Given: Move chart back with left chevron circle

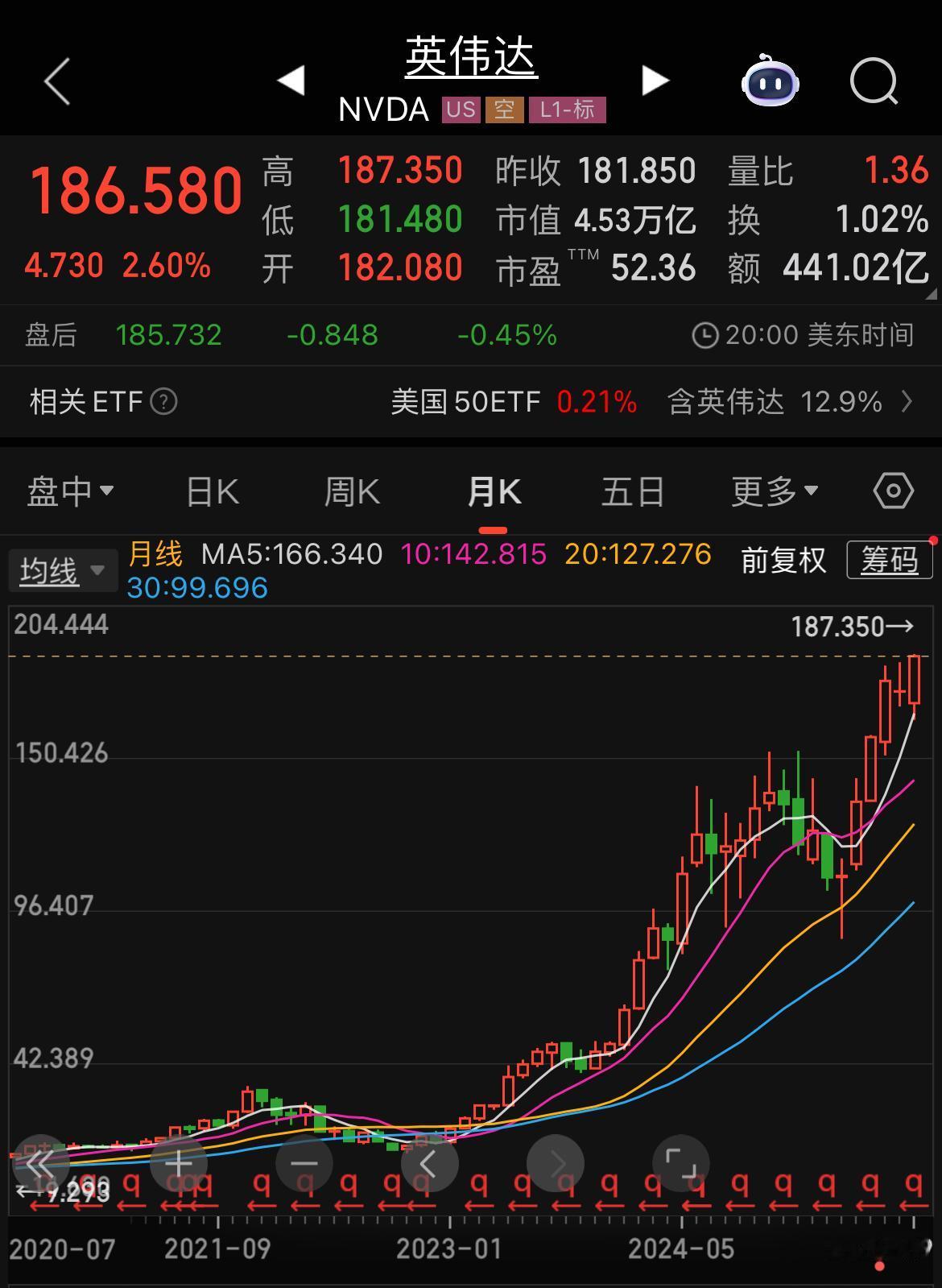Looking at the screenshot, I should coord(429,1163).
